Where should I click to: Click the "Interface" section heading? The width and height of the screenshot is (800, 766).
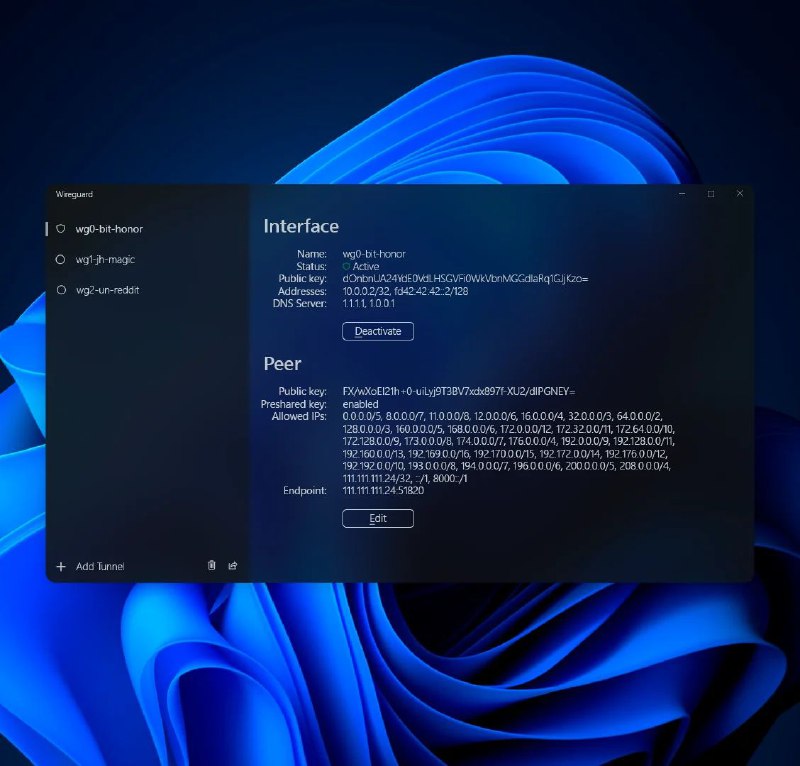tap(301, 226)
